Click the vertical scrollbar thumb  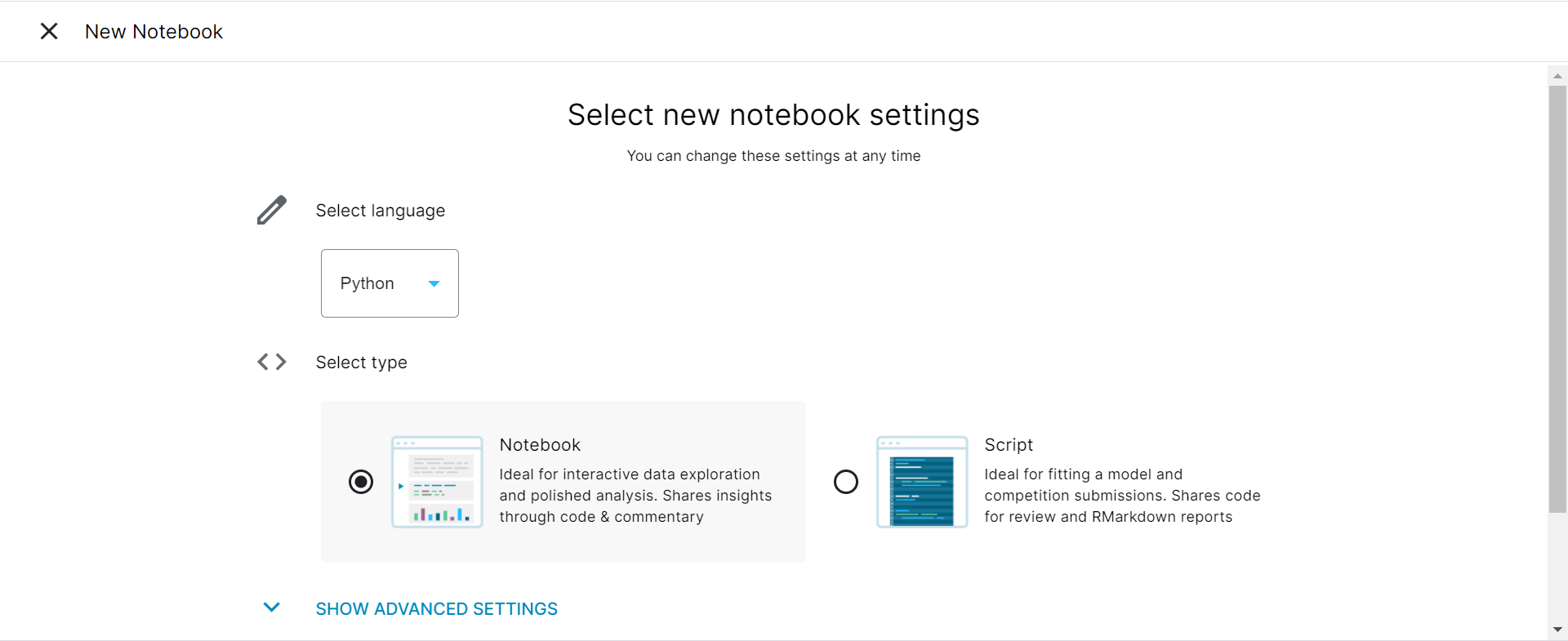(x=1557, y=298)
